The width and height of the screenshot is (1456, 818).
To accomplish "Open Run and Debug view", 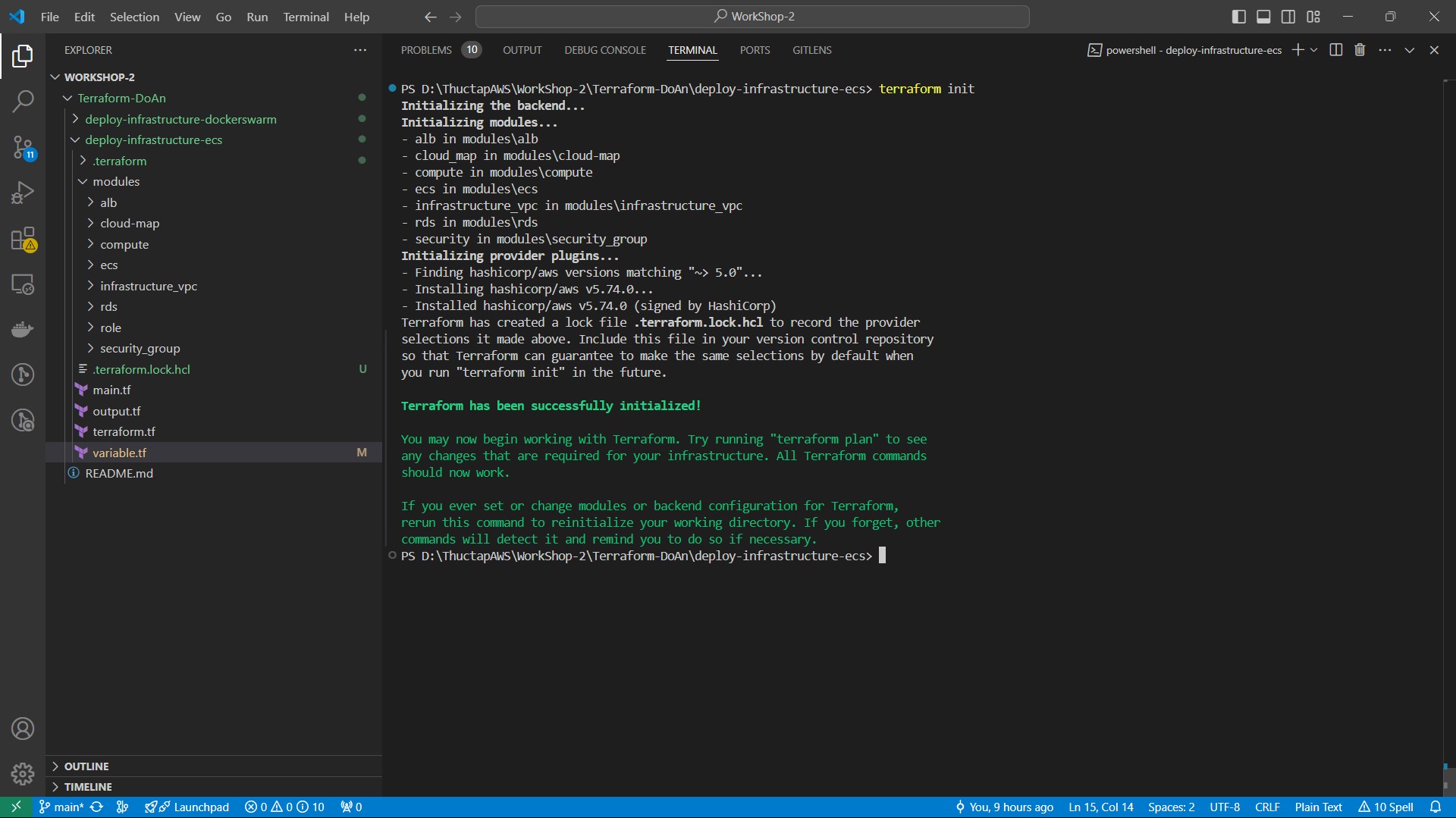I will [23, 193].
